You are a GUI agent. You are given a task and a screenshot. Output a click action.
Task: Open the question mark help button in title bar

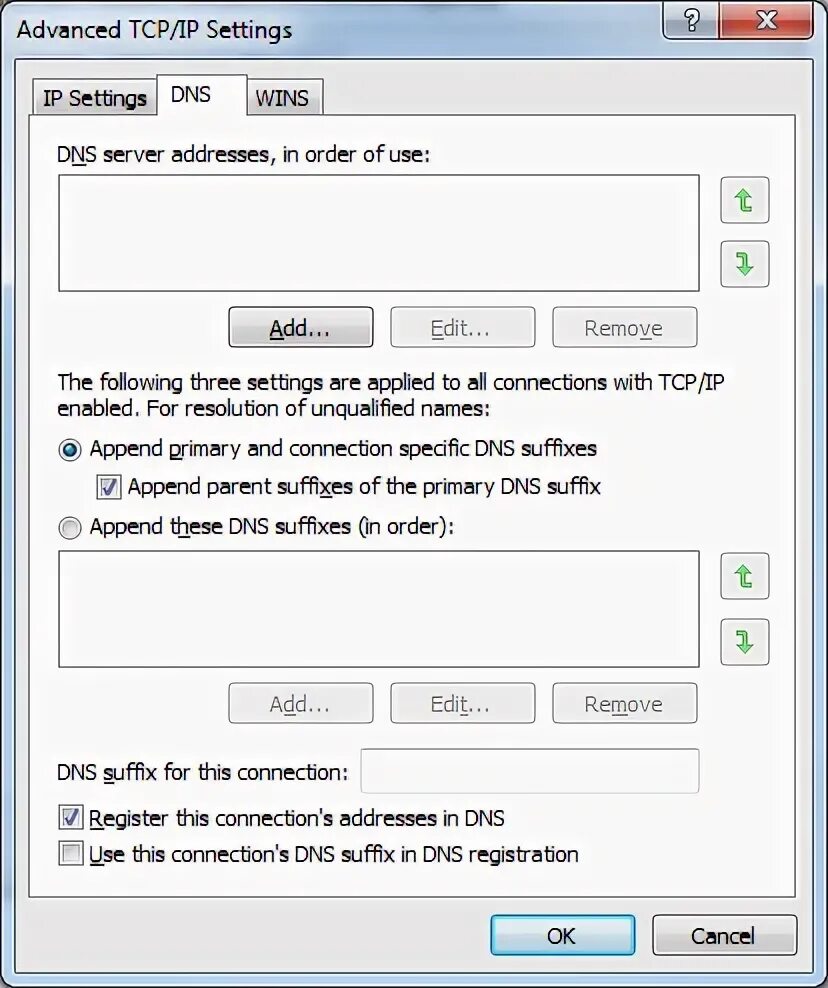691,20
